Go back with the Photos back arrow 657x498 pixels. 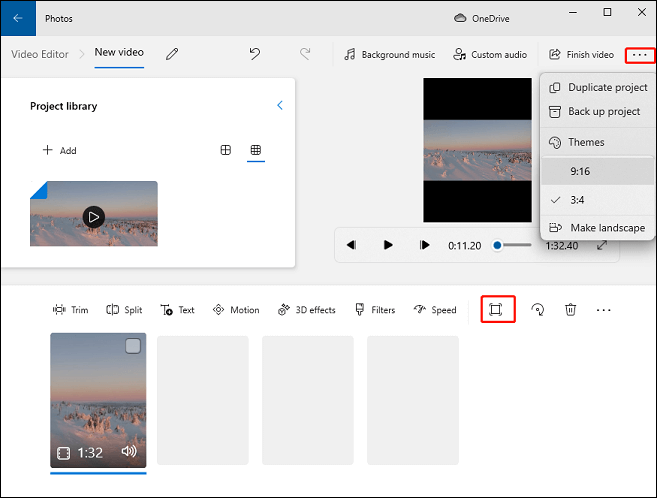pyautogui.click(x=18, y=18)
